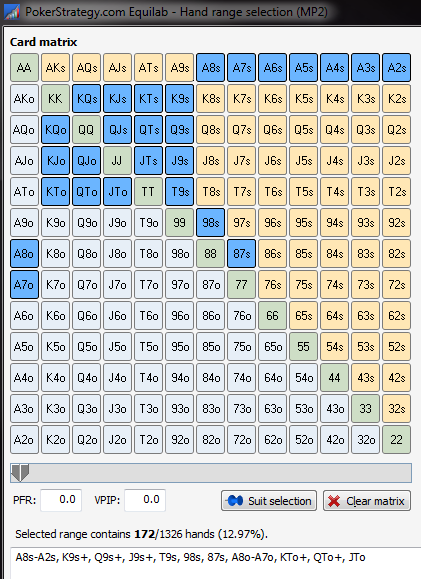Toggle the AA pocket pair cell
Viewport: 421px width, 579px height.
24,68
